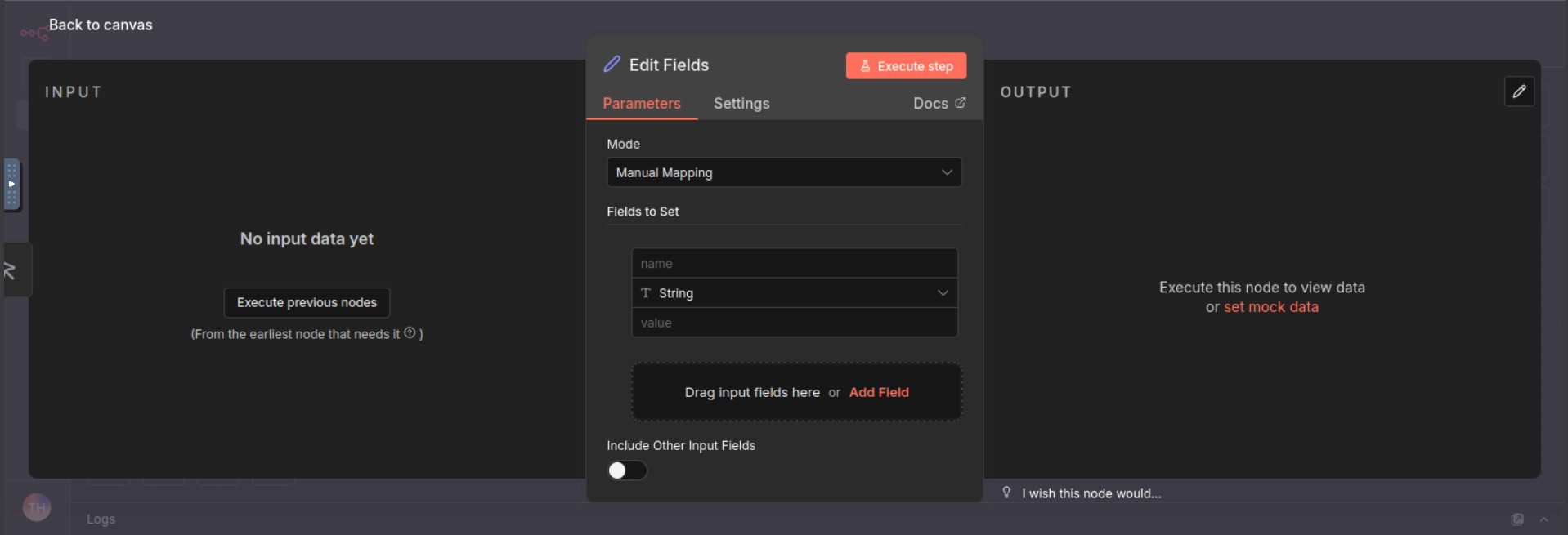
Task: Click the I wish this node would link
Action: pyautogui.click(x=1091, y=493)
